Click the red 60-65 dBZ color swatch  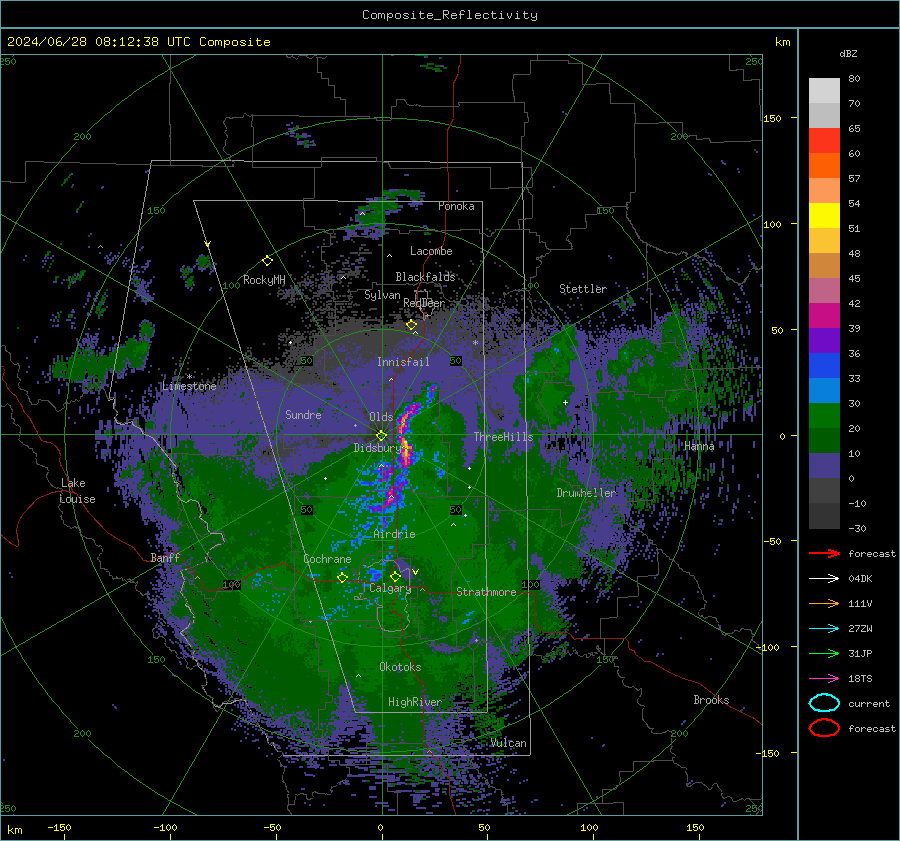[x=824, y=140]
